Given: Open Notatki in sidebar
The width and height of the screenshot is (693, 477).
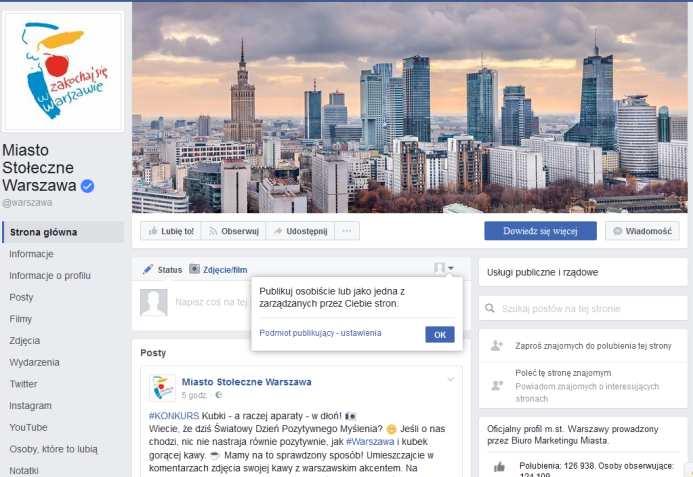Looking at the screenshot, I should coord(24,470).
